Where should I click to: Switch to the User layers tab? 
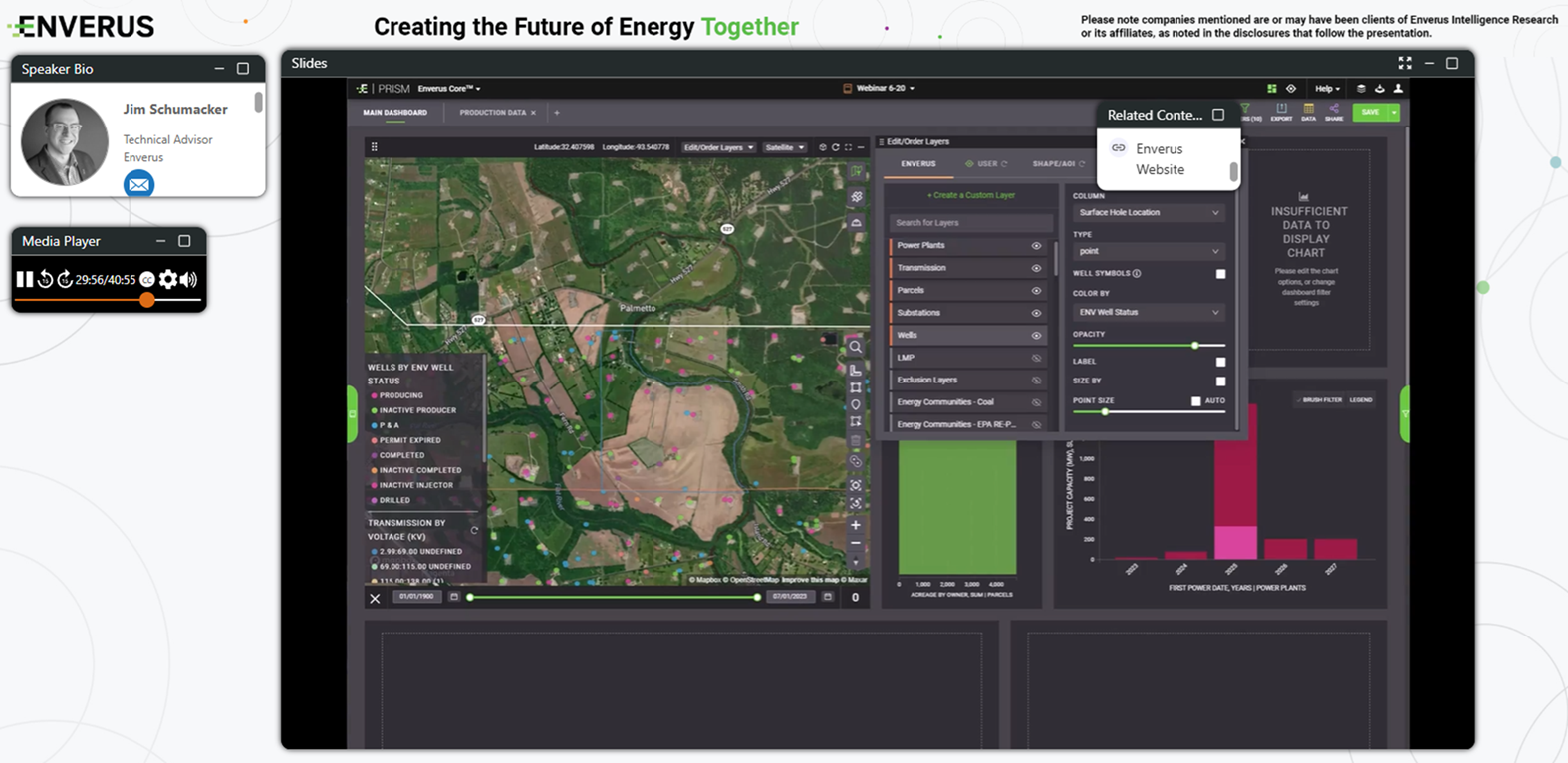(986, 164)
